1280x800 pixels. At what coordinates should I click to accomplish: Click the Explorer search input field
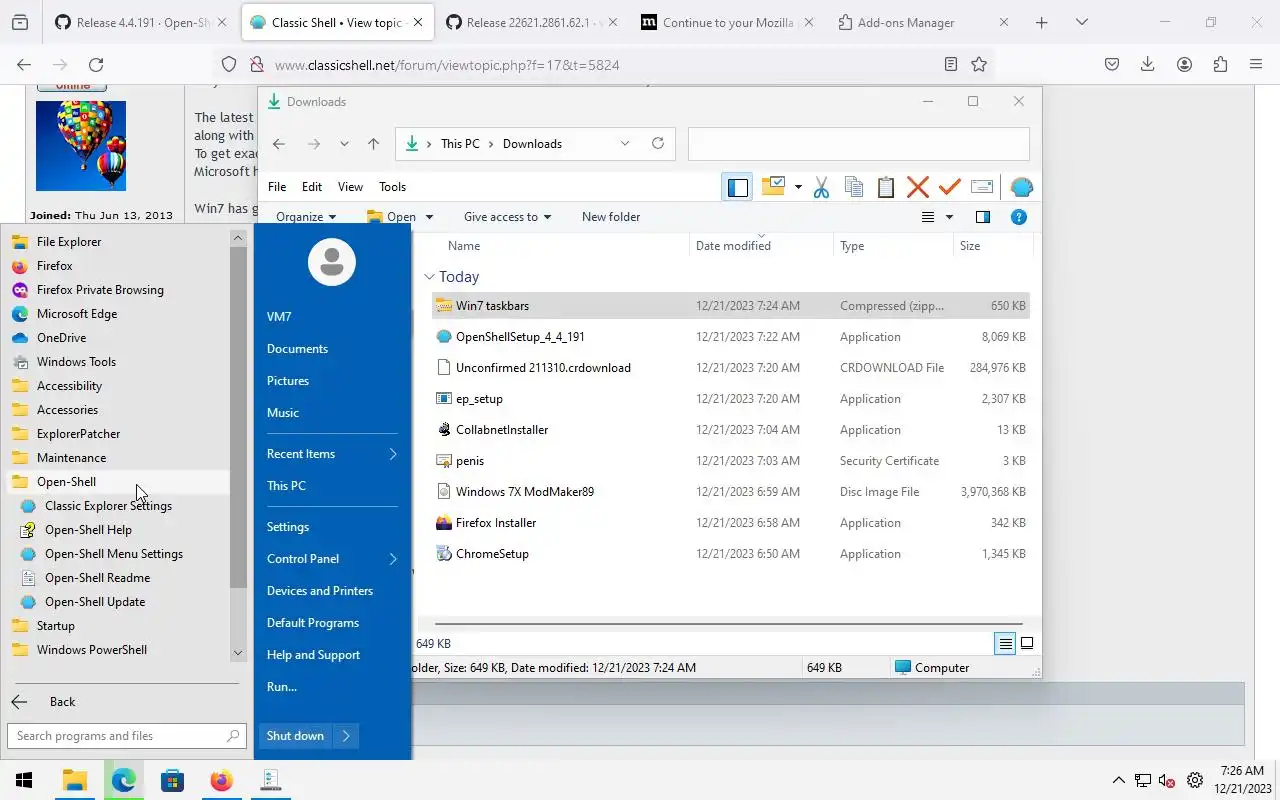[858, 144]
